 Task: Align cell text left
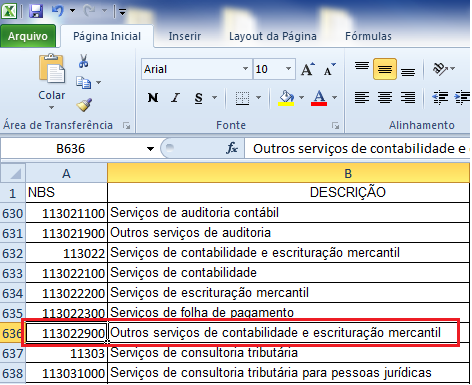click(x=362, y=98)
